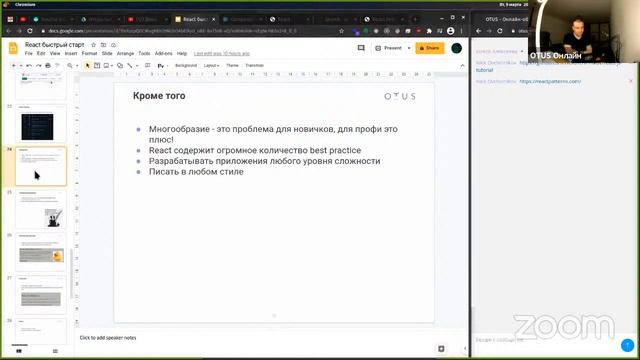Open the View menu
The image size is (640, 360).
coord(55,53)
